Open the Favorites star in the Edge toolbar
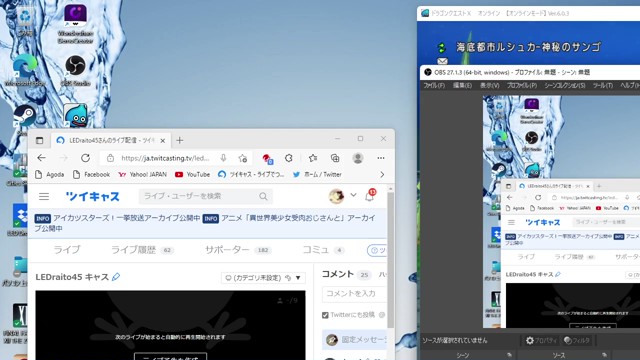 click(x=313, y=158)
